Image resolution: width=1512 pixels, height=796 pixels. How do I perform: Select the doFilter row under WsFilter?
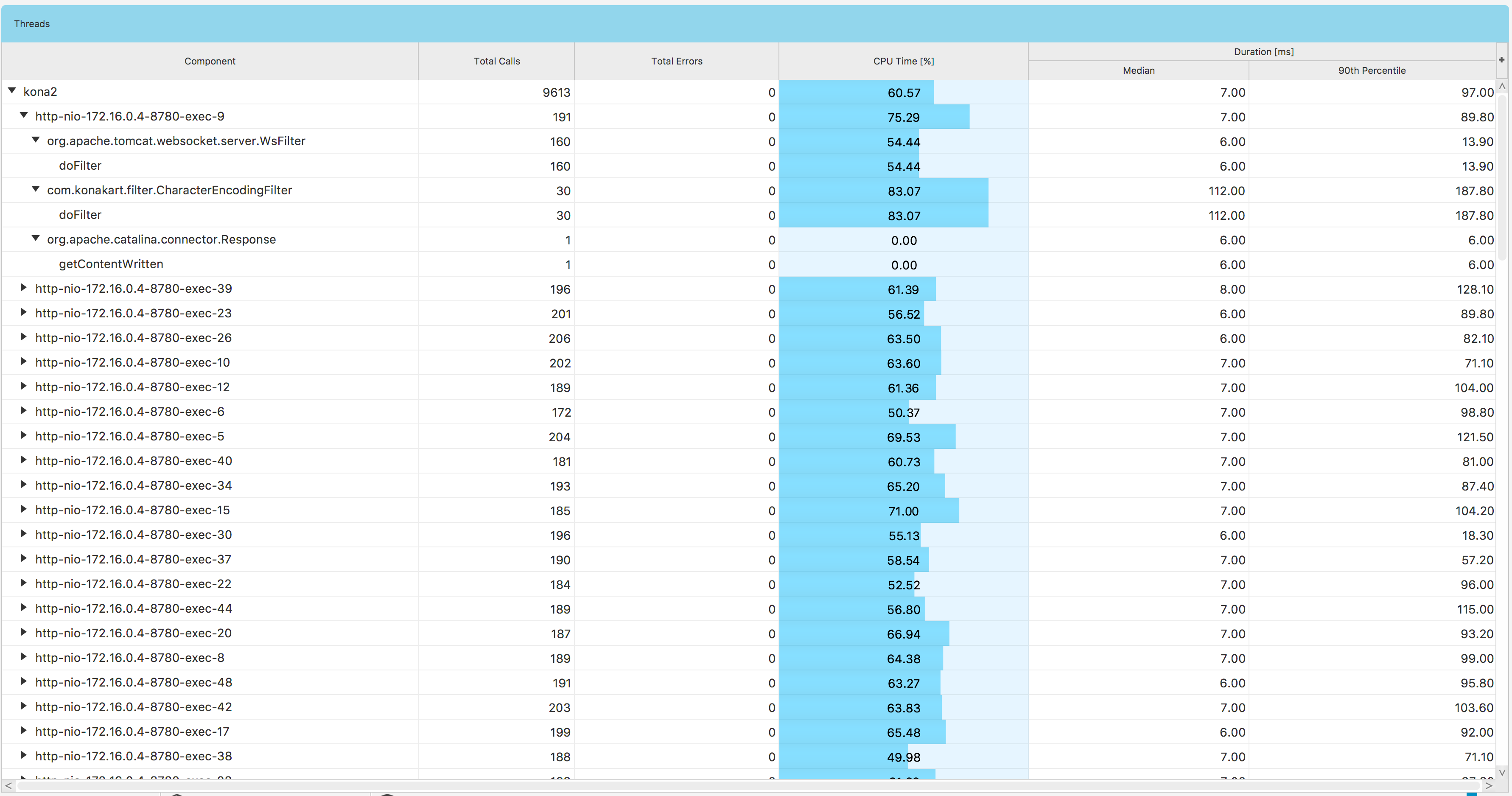748,165
